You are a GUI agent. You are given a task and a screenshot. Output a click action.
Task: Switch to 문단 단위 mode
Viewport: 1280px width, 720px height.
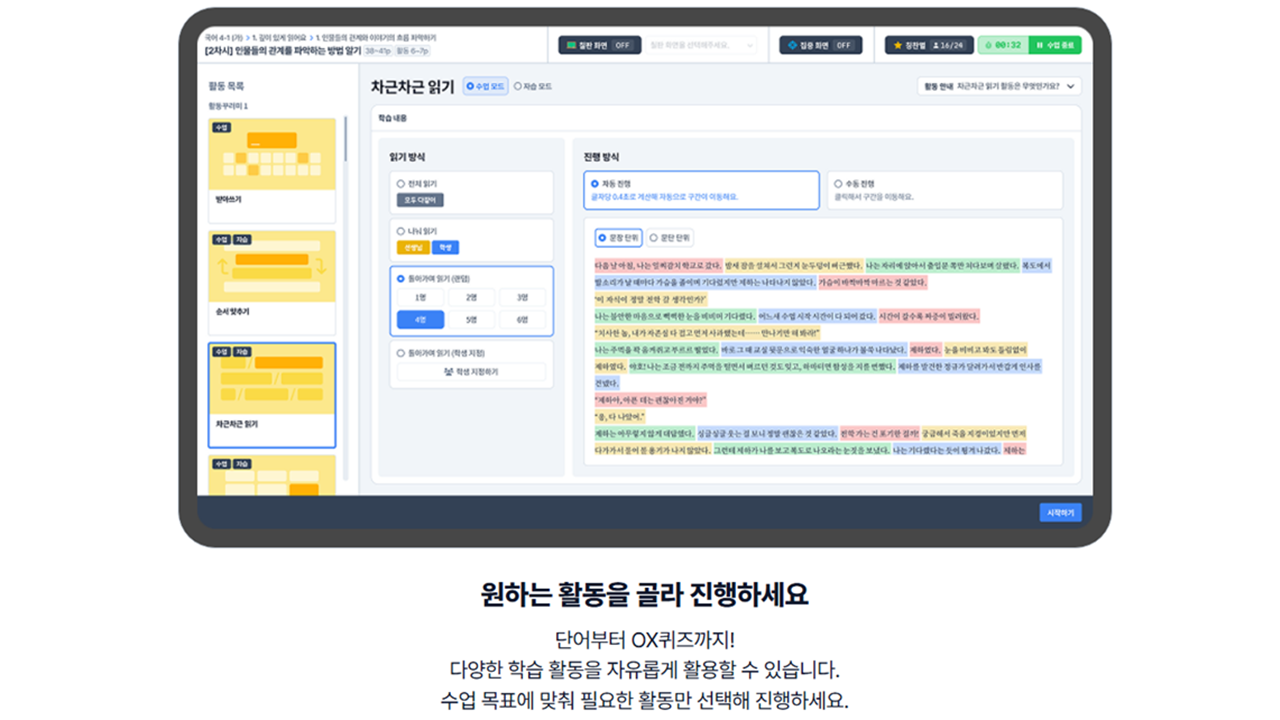pos(670,238)
